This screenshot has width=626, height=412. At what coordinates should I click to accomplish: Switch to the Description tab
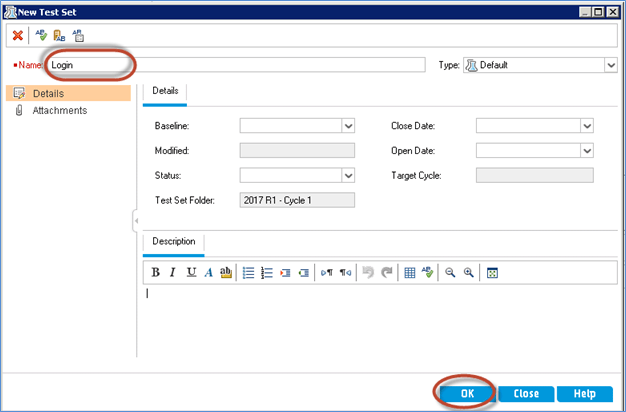click(x=174, y=242)
